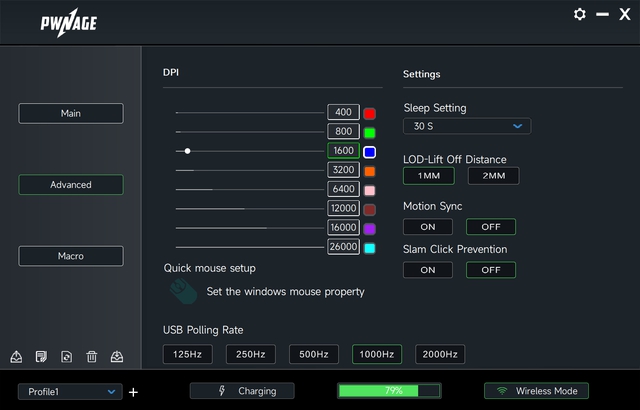Click the green color swatch for 800 DPI

click(369, 133)
